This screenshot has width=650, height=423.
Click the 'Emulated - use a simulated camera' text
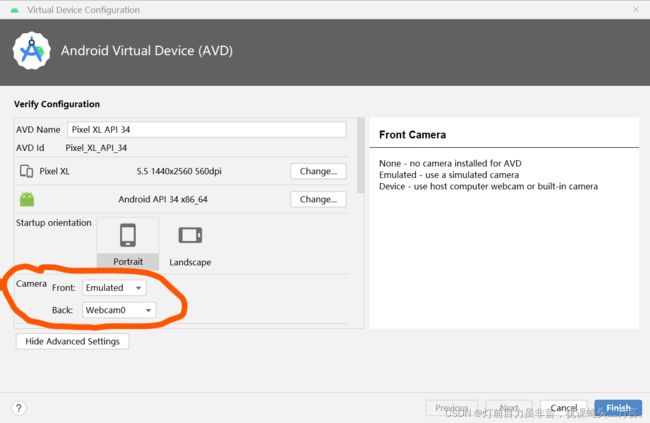(449, 175)
